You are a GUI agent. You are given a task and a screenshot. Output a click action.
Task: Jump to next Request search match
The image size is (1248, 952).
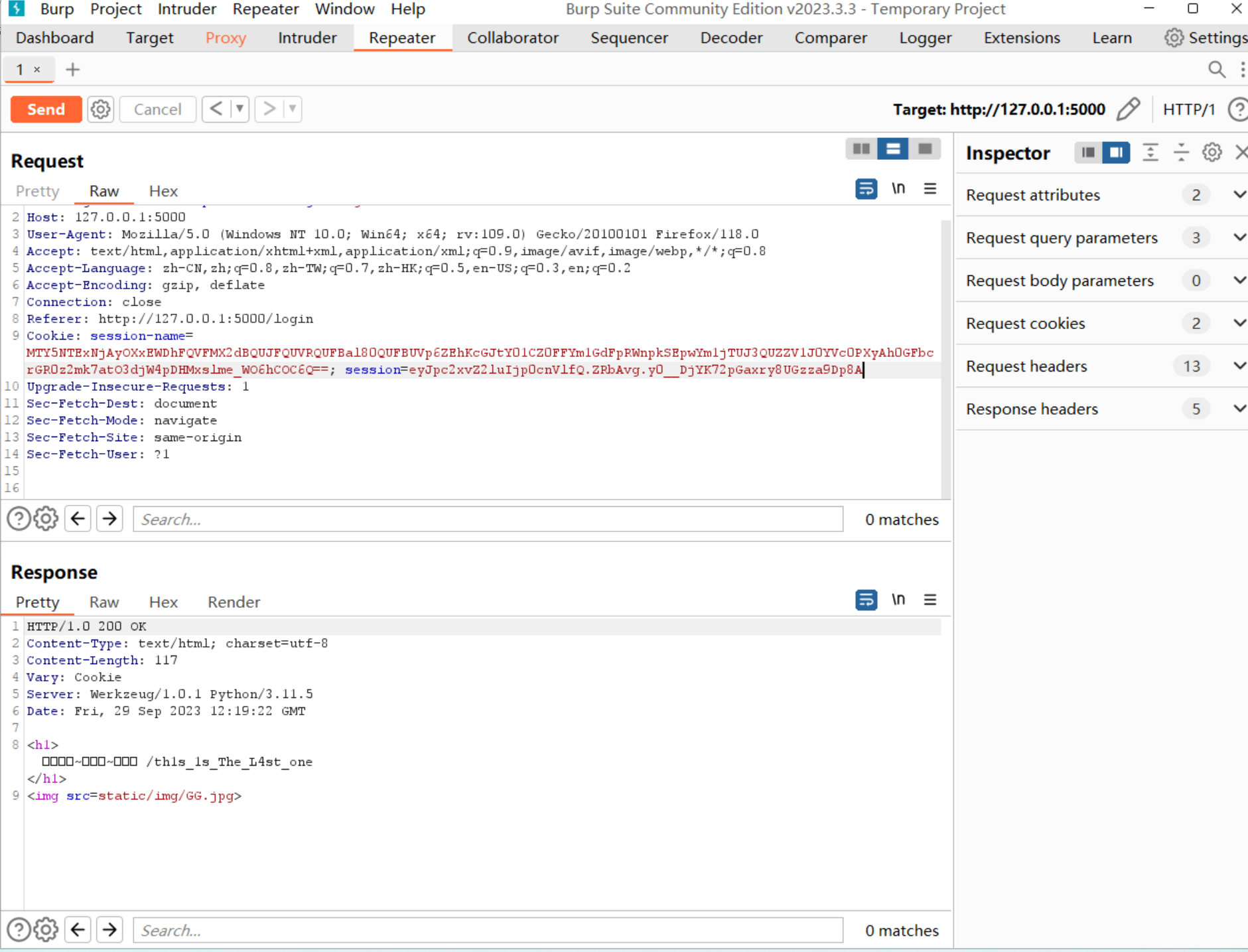(109, 519)
